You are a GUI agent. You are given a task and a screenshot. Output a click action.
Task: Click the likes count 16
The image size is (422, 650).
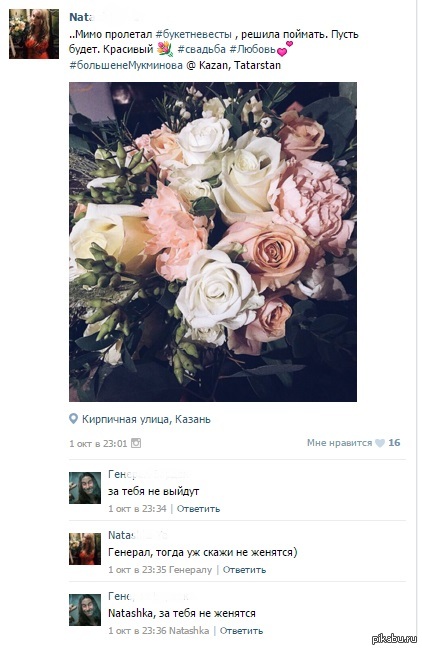click(x=394, y=443)
